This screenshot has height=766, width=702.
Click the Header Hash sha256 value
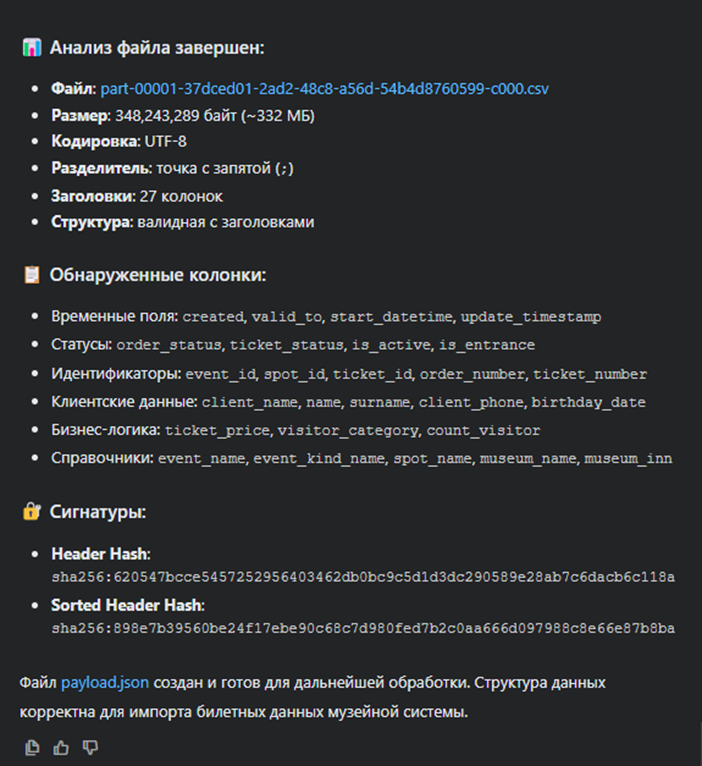coord(363,577)
